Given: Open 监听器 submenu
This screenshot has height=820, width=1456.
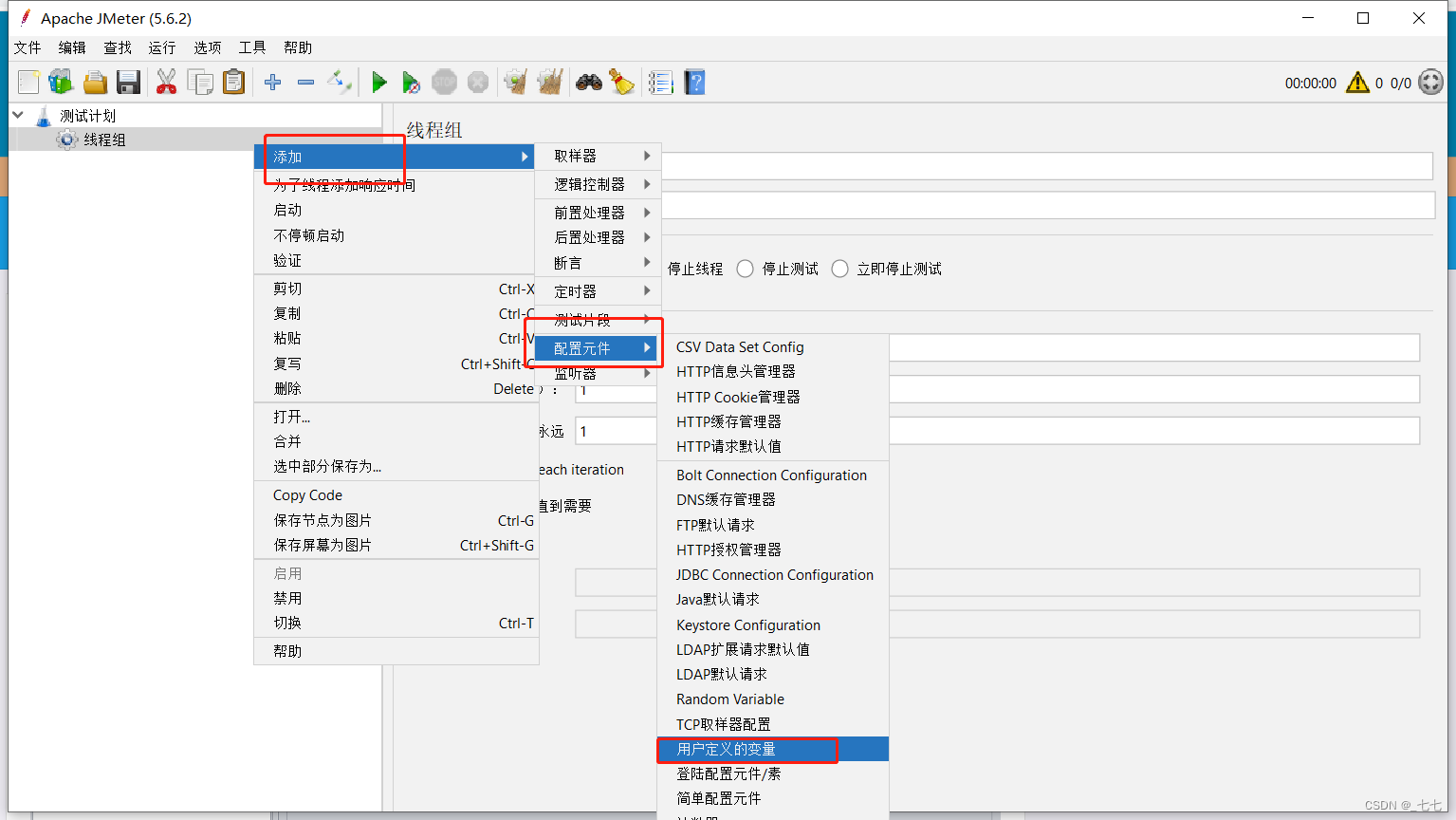Looking at the screenshot, I should [598, 374].
